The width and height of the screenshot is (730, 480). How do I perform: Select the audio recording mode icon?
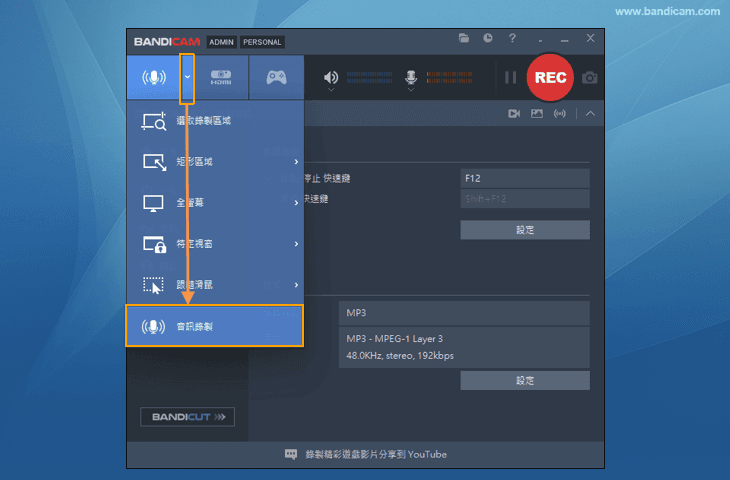[x=154, y=77]
